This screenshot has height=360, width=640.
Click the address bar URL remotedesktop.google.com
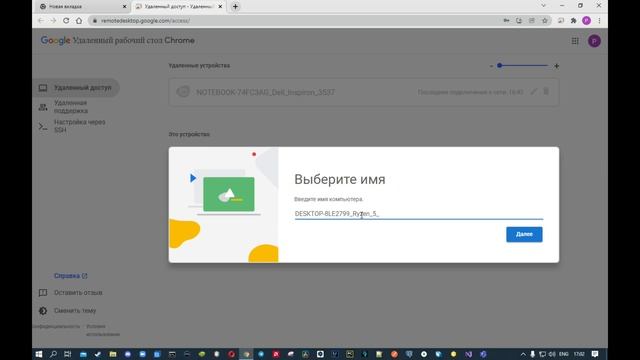coord(145,20)
